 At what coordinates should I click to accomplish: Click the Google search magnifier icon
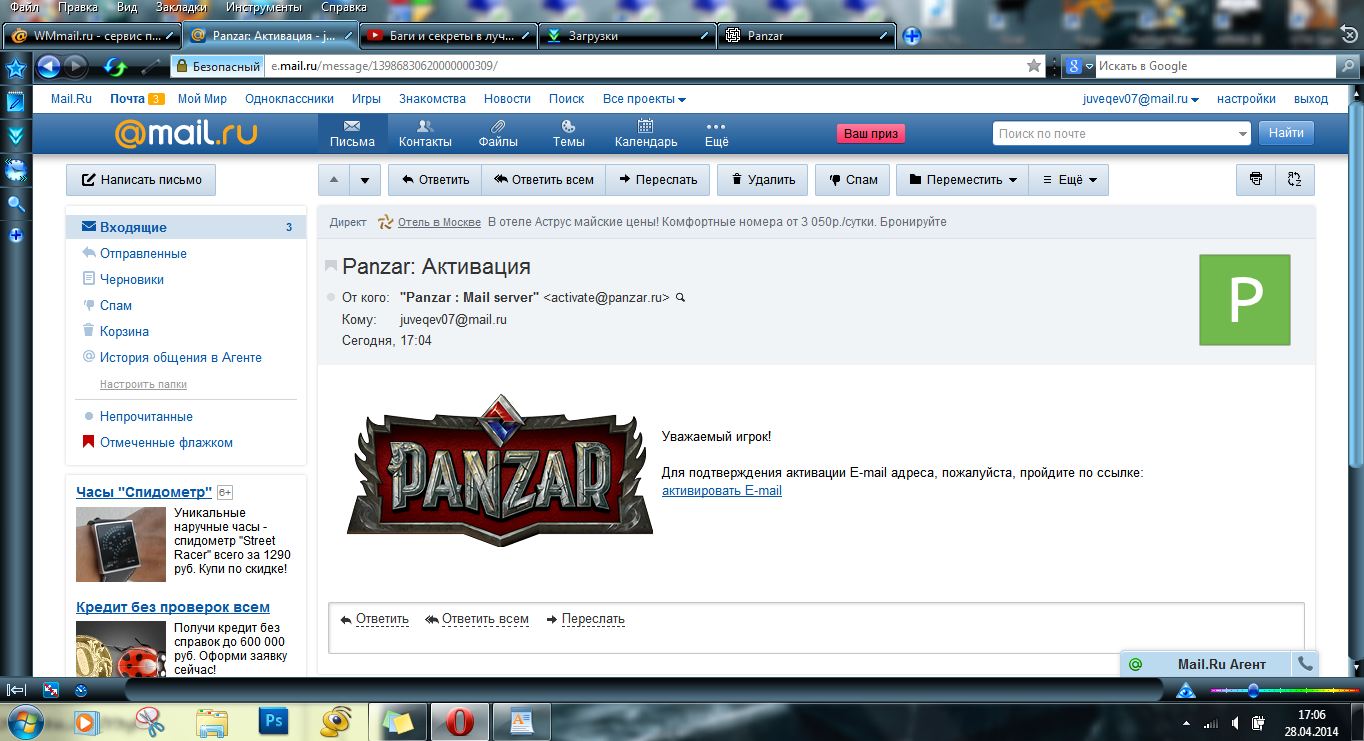pyautogui.click(x=1346, y=66)
